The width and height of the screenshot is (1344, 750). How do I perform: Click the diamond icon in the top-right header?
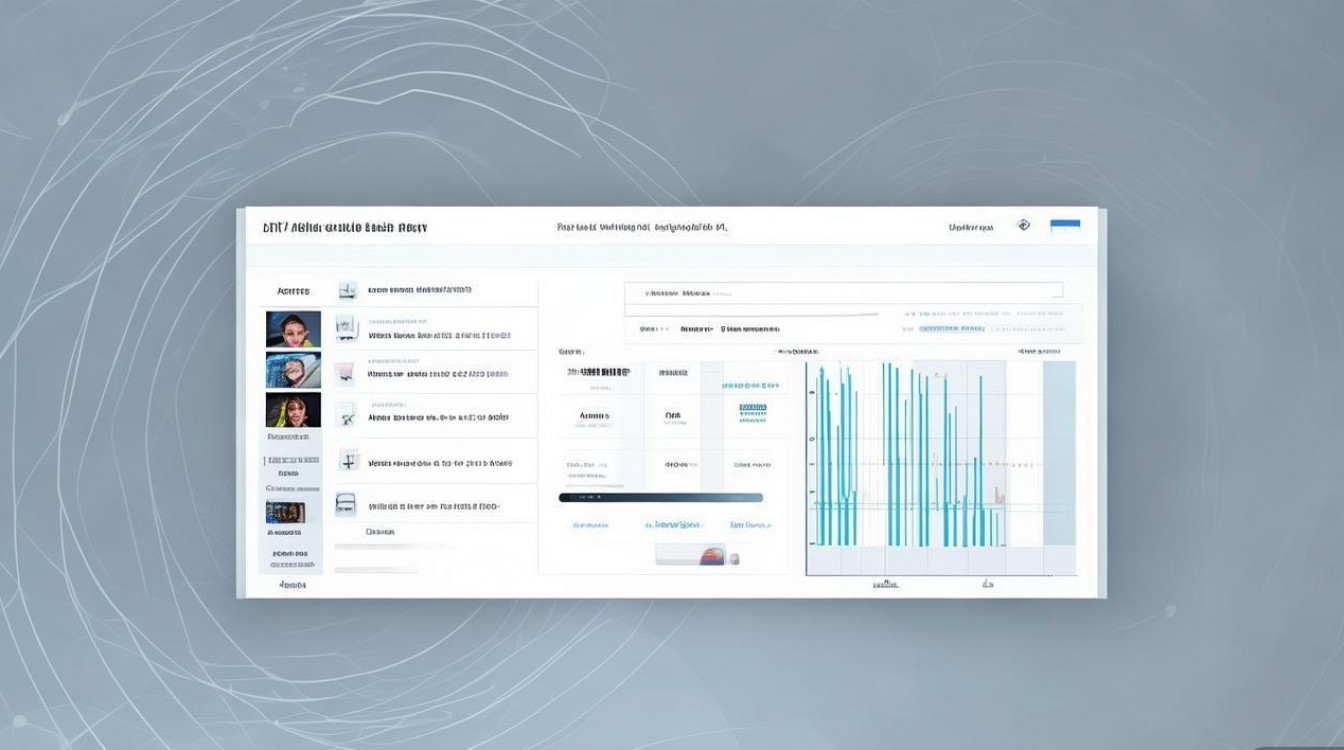(x=1023, y=226)
